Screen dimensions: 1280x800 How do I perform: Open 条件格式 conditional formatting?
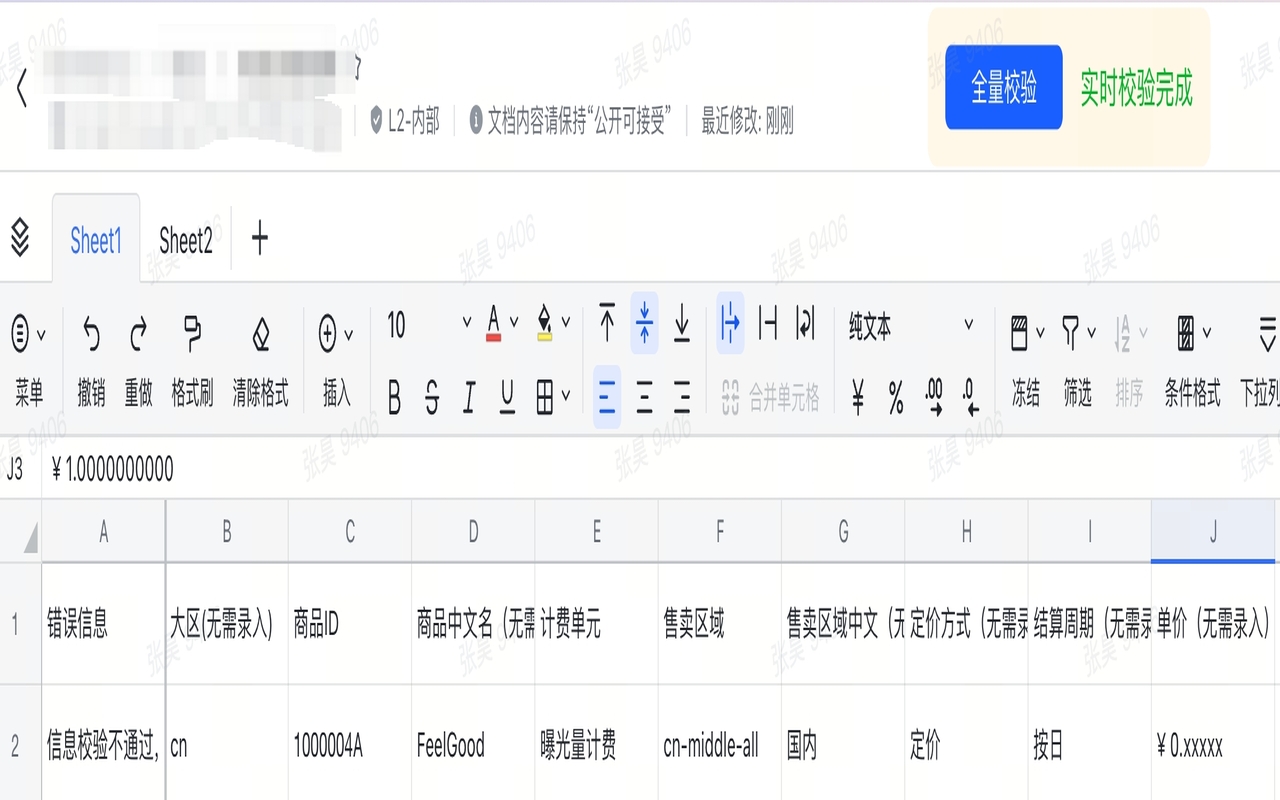coord(1192,363)
